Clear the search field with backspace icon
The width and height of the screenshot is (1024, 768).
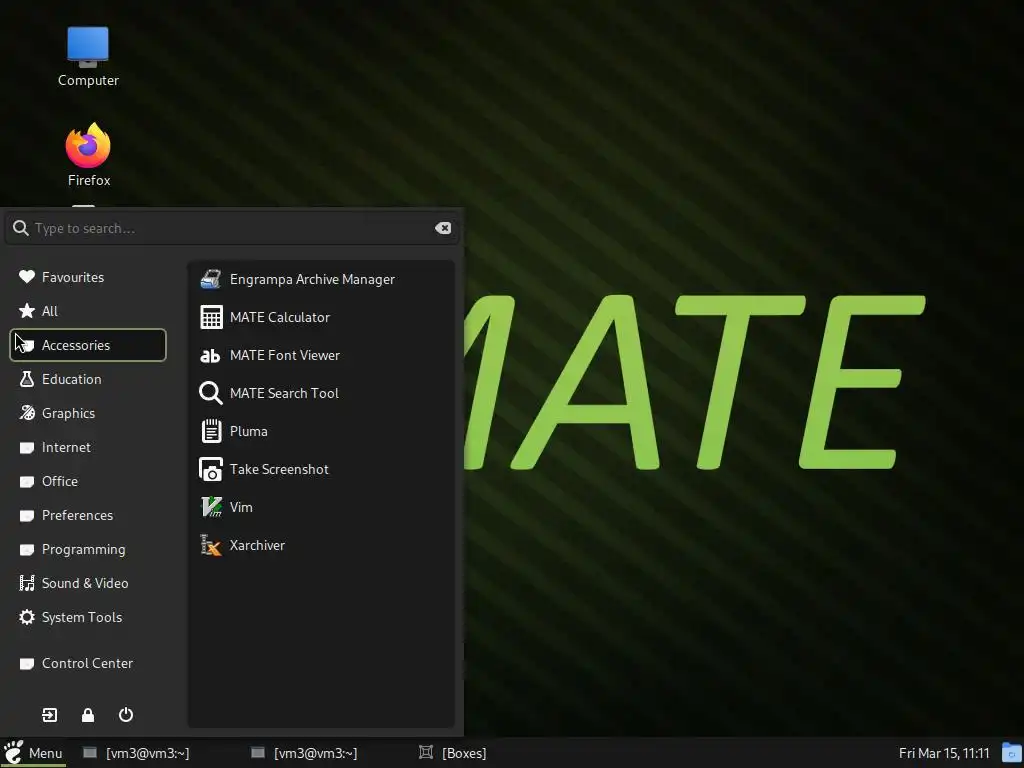(443, 228)
